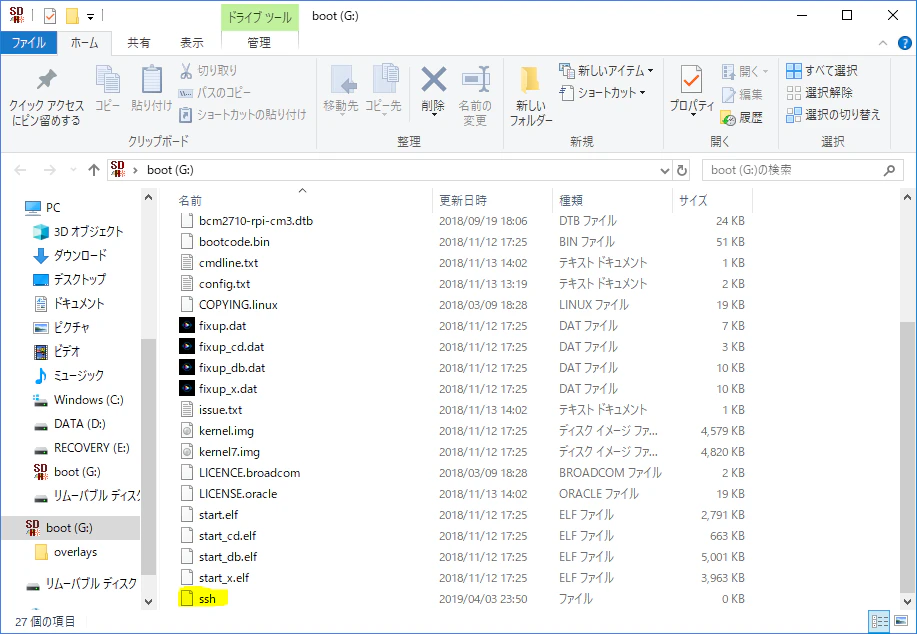
Task: Click the refresh icon beside the address bar
Action: pos(682,170)
